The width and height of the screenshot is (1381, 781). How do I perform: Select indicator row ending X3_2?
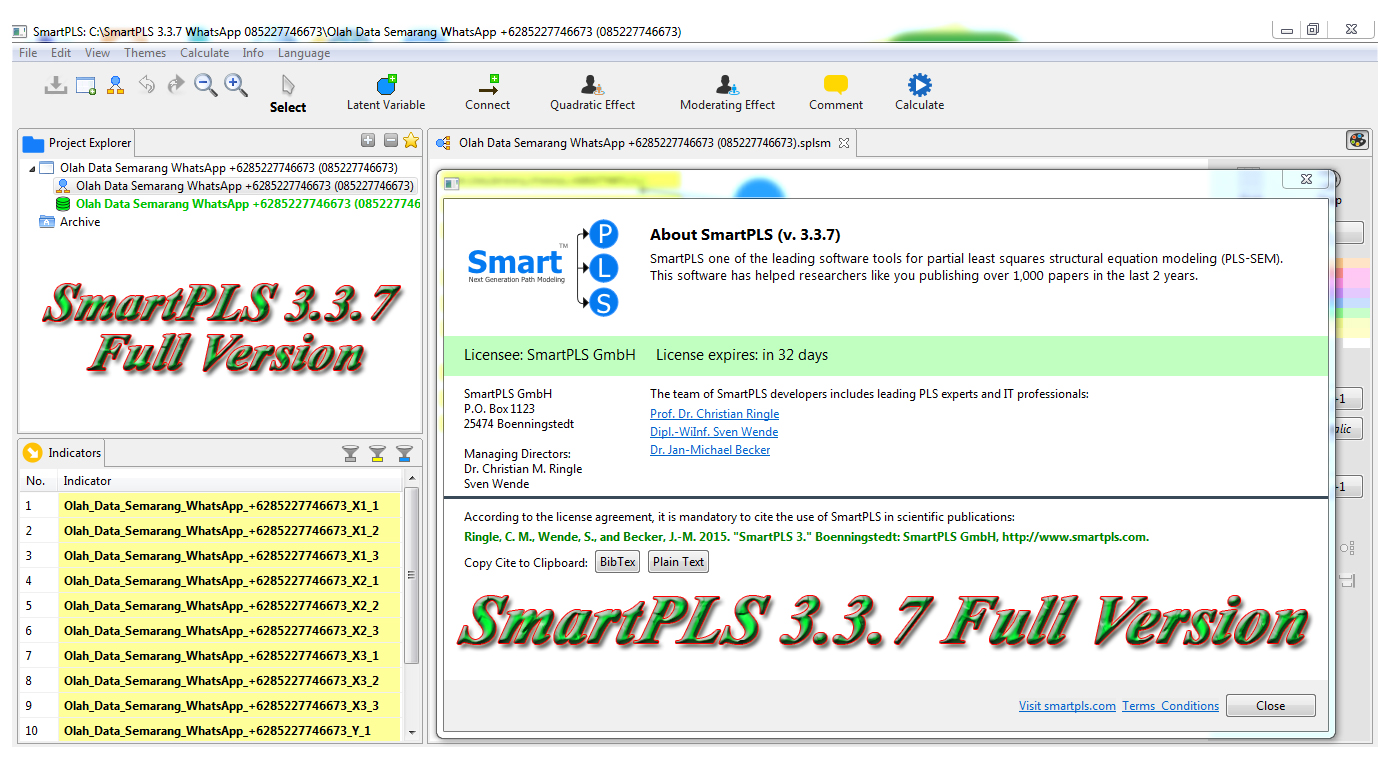coord(211,681)
